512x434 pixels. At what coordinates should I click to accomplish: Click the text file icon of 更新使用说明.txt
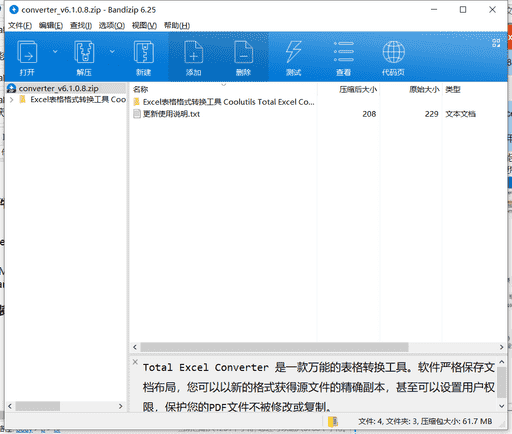pos(137,114)
